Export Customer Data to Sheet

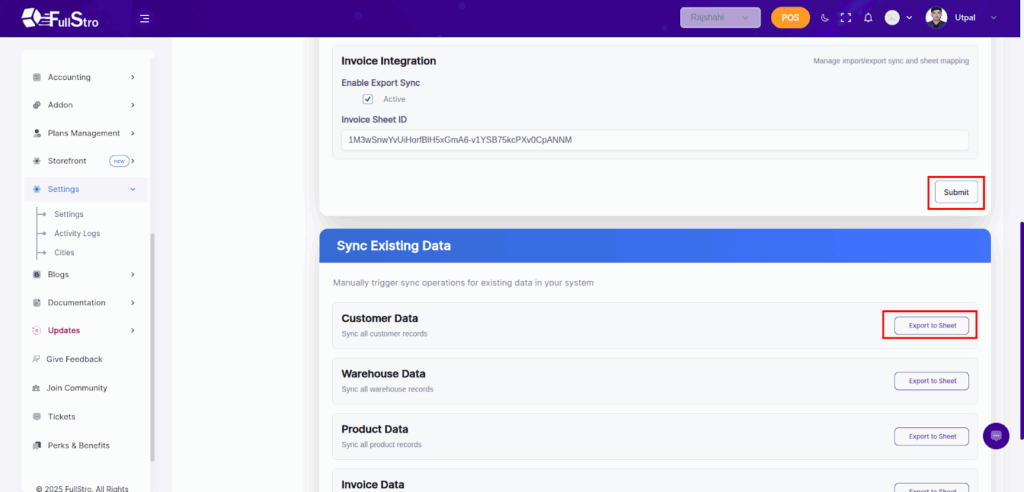pyautogui.click(x=931, y=325)
